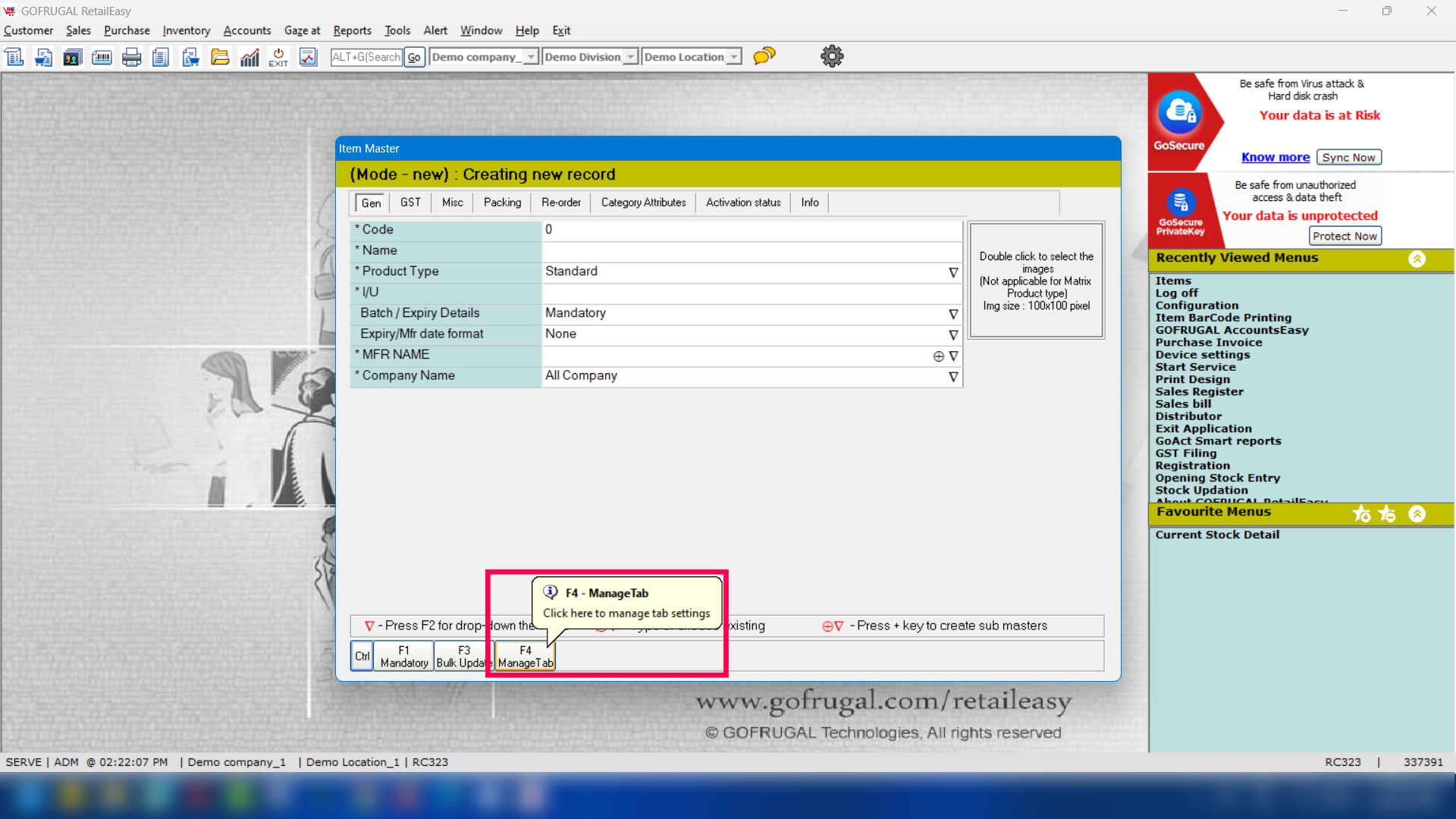Click the plus icon in MFR NAME field
Screen dimensions: 1456x819
[938, 356]
